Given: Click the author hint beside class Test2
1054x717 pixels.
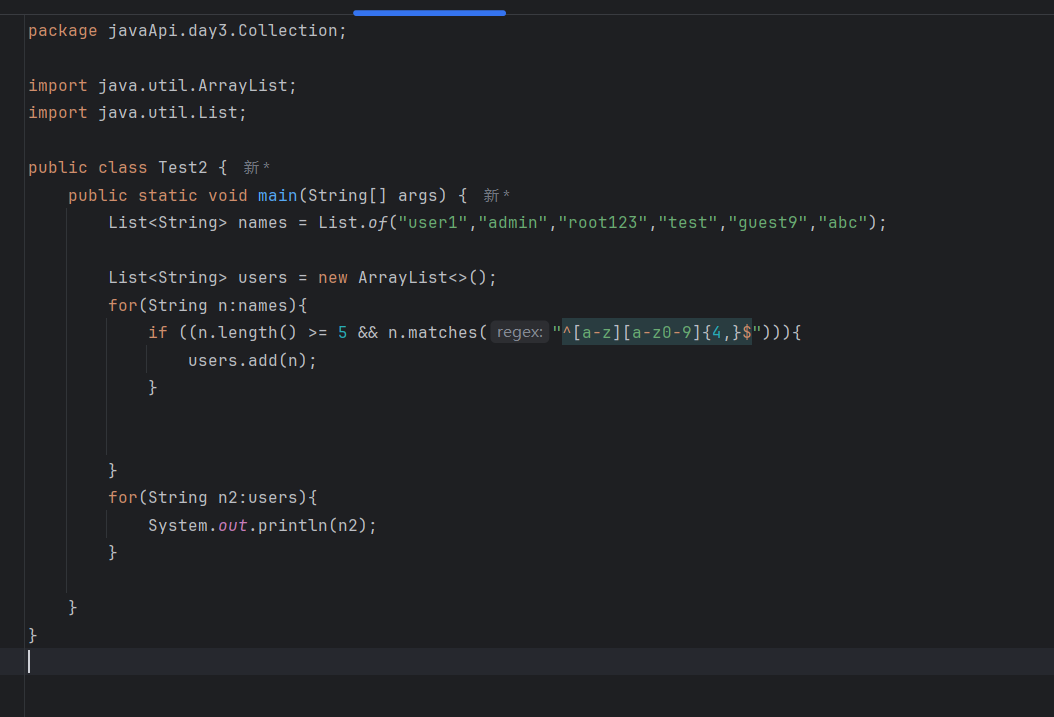Looking at the screenshot, I should click(x=257, y=168).
